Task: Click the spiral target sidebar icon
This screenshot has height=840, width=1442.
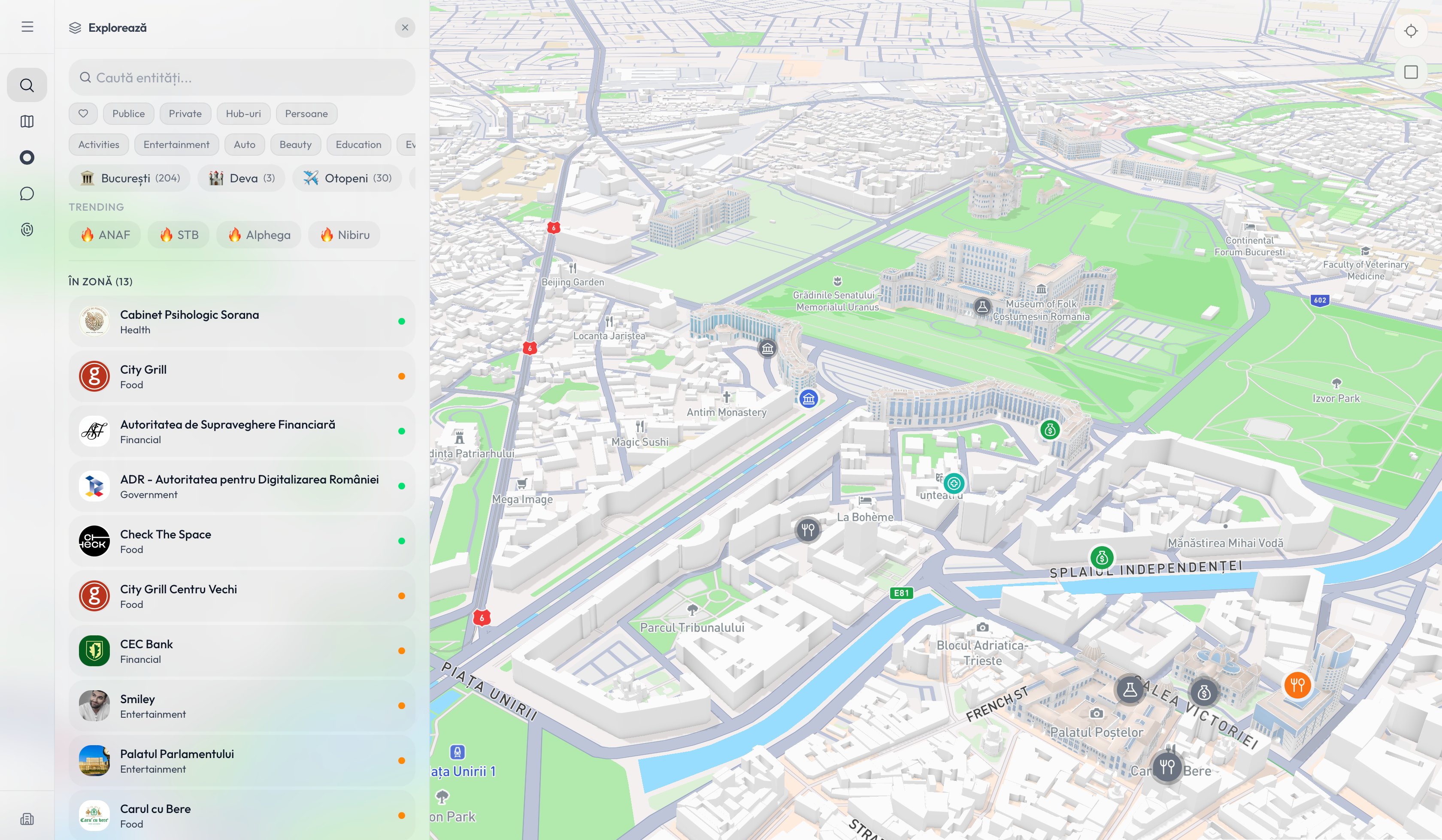Action: (27, 230)
